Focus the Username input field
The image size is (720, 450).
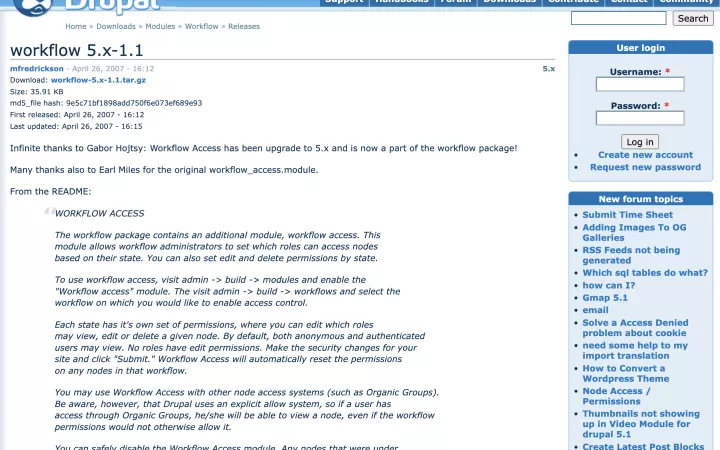click(x=640, y=84)
